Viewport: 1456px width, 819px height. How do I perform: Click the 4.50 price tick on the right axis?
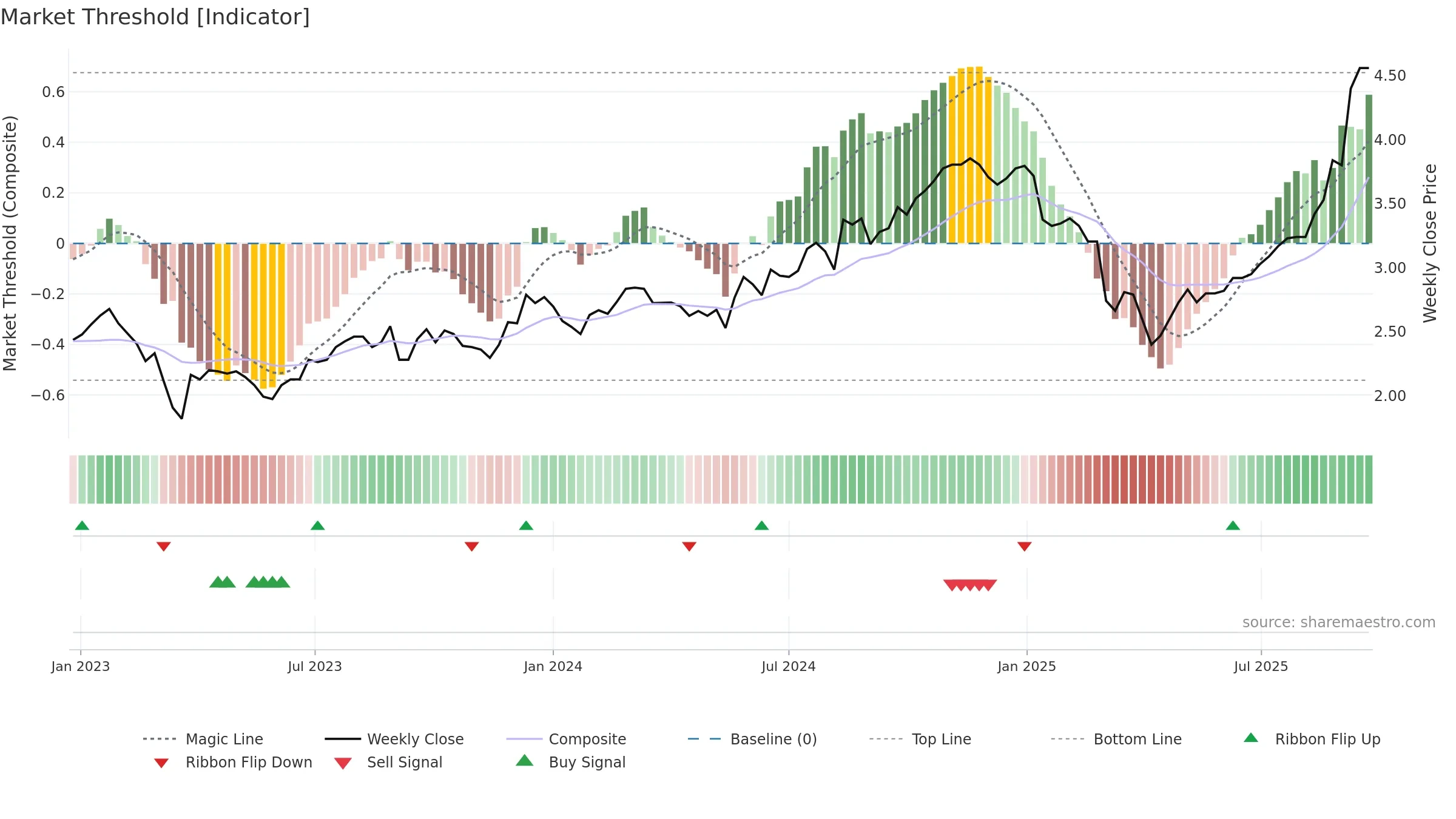click(x=1390, y=75)
